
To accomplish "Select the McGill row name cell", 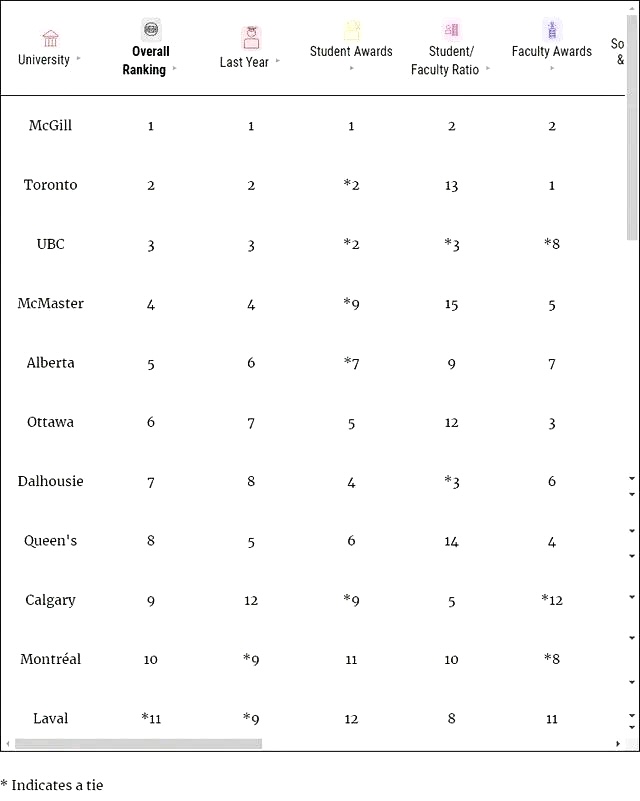I will [50, 126].
